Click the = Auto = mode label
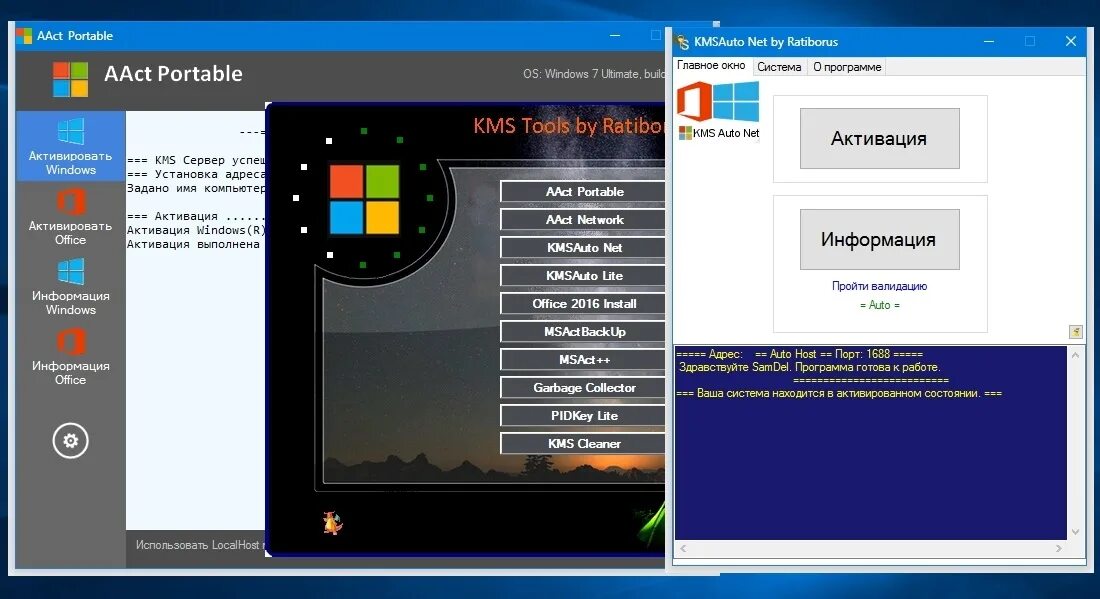The image size is (1100, 599). [879, 305]
